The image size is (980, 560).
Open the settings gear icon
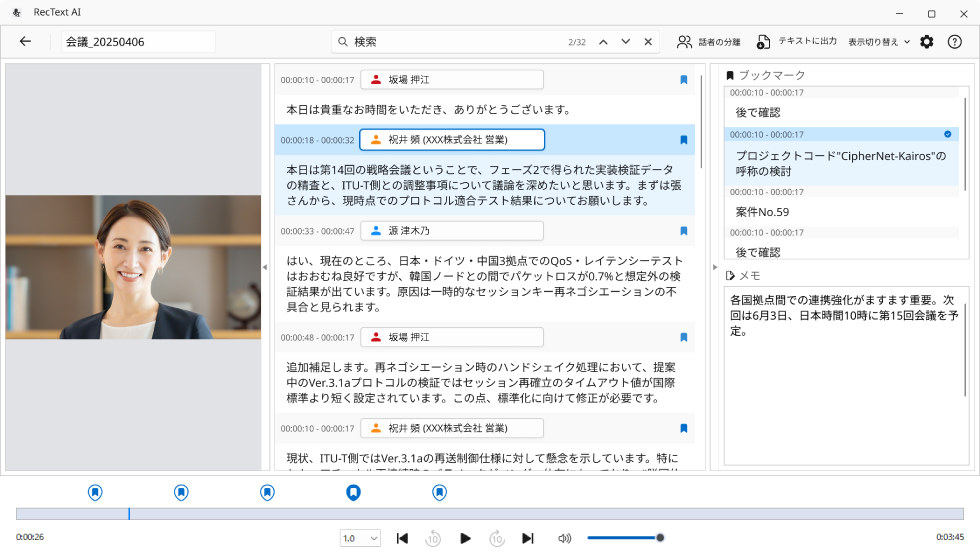click(x=927, y=42)
